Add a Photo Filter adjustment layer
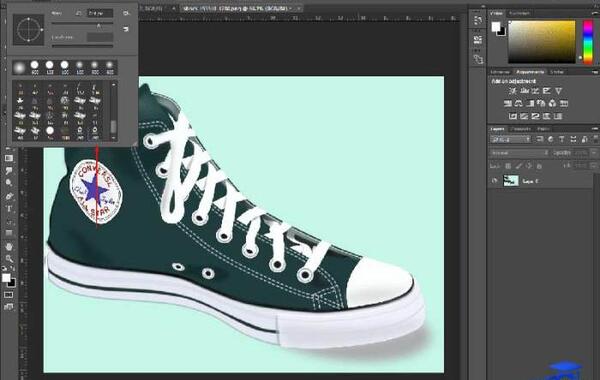 (x=541, y=103)
